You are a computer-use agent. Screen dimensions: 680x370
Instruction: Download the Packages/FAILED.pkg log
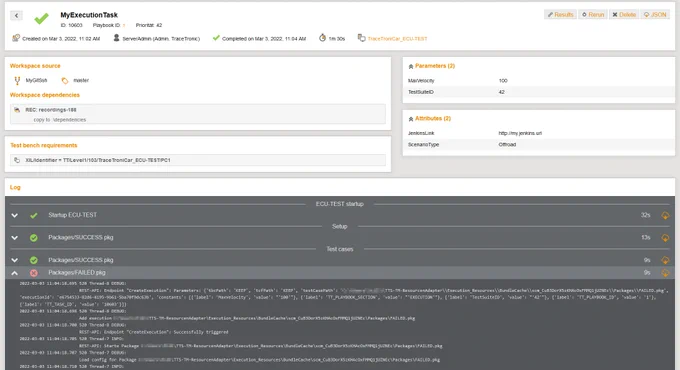[665, 273]
